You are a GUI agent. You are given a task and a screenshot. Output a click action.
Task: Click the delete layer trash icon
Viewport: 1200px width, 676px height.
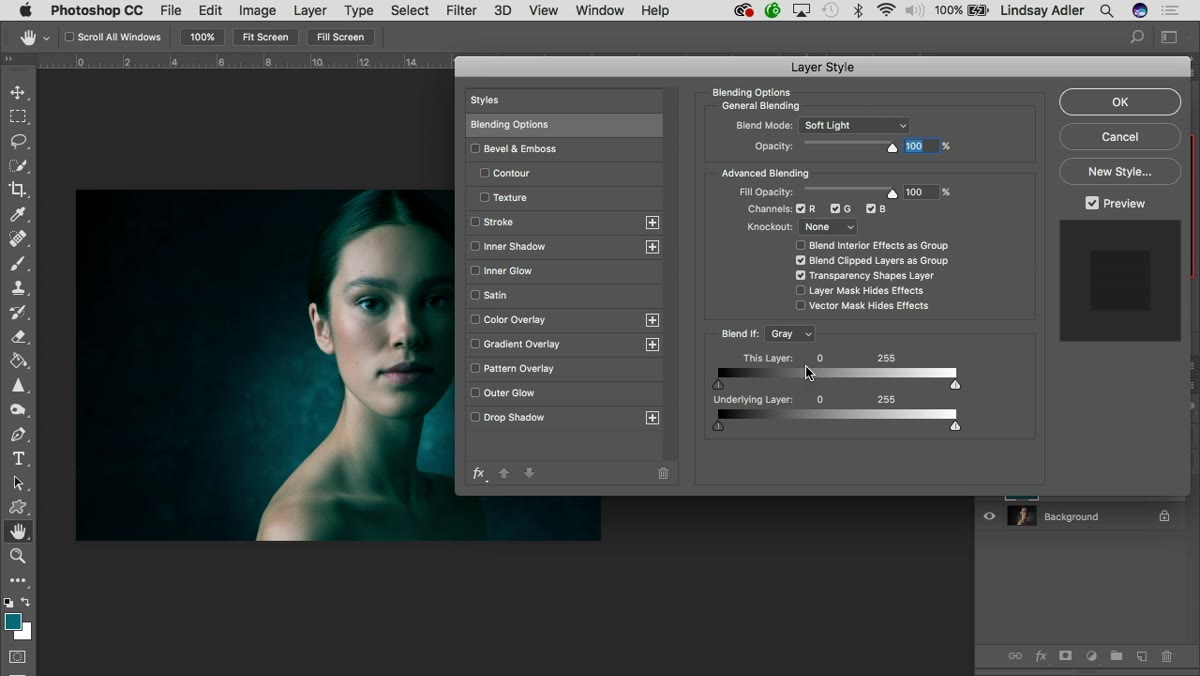[1167, 656]
